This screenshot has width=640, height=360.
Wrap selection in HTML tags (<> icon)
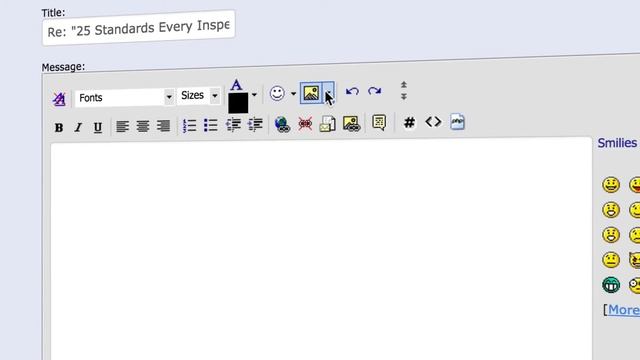click(x=433, y=122)
